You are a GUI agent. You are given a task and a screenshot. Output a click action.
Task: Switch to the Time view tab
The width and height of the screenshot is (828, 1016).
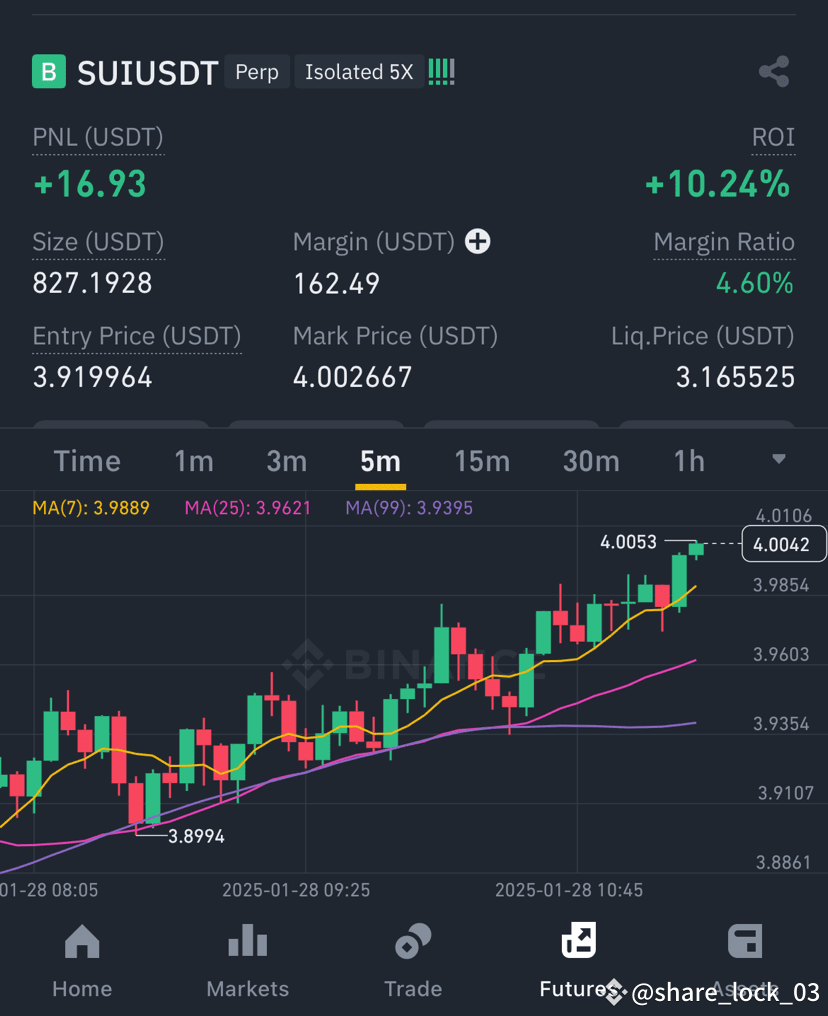click(86, 461)
